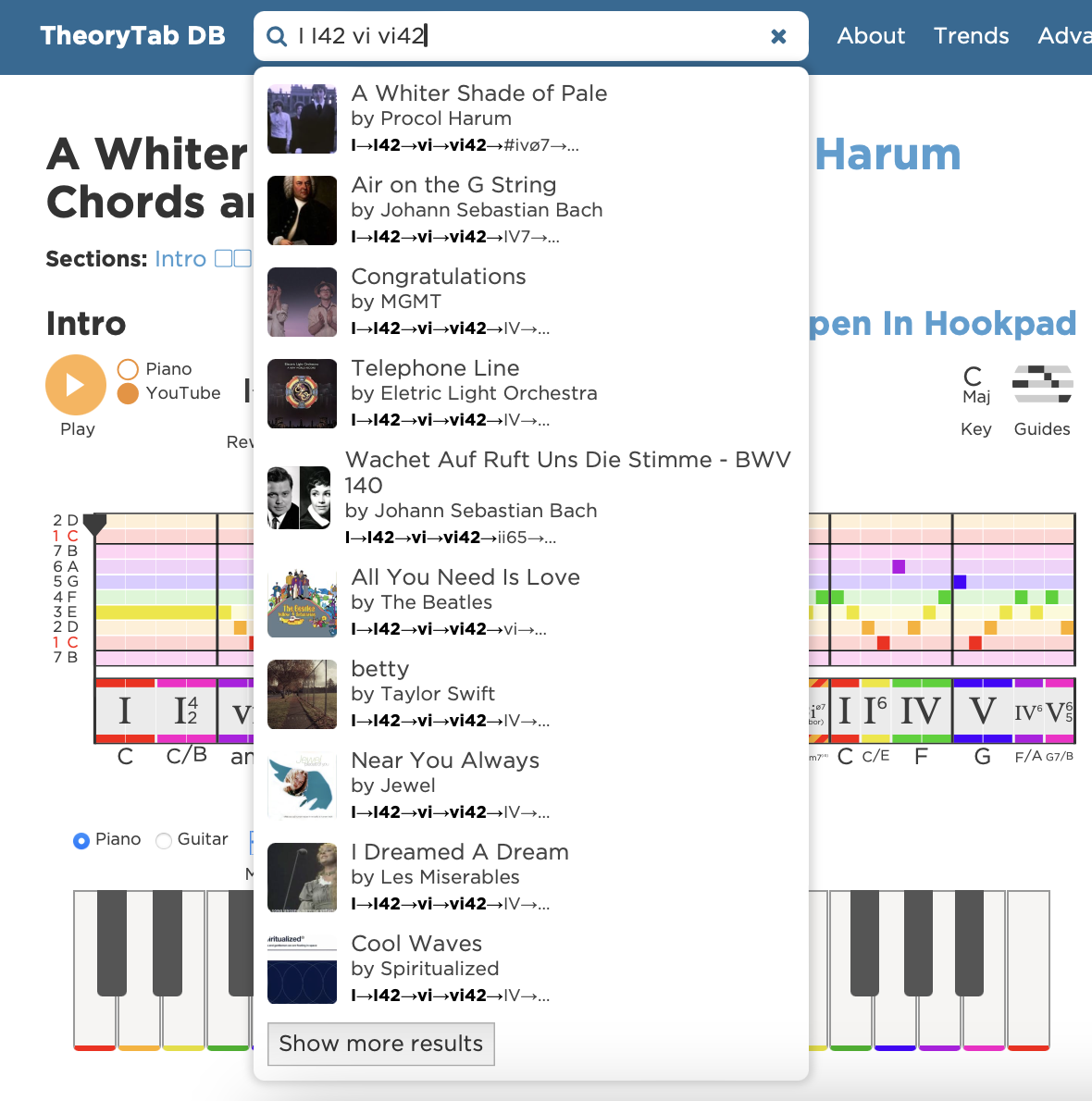The width and height of the screenshot is (1092, 1101).
Task: Click the V chord block labeled G
Action: pyautogui.click(x=983, y=711)
